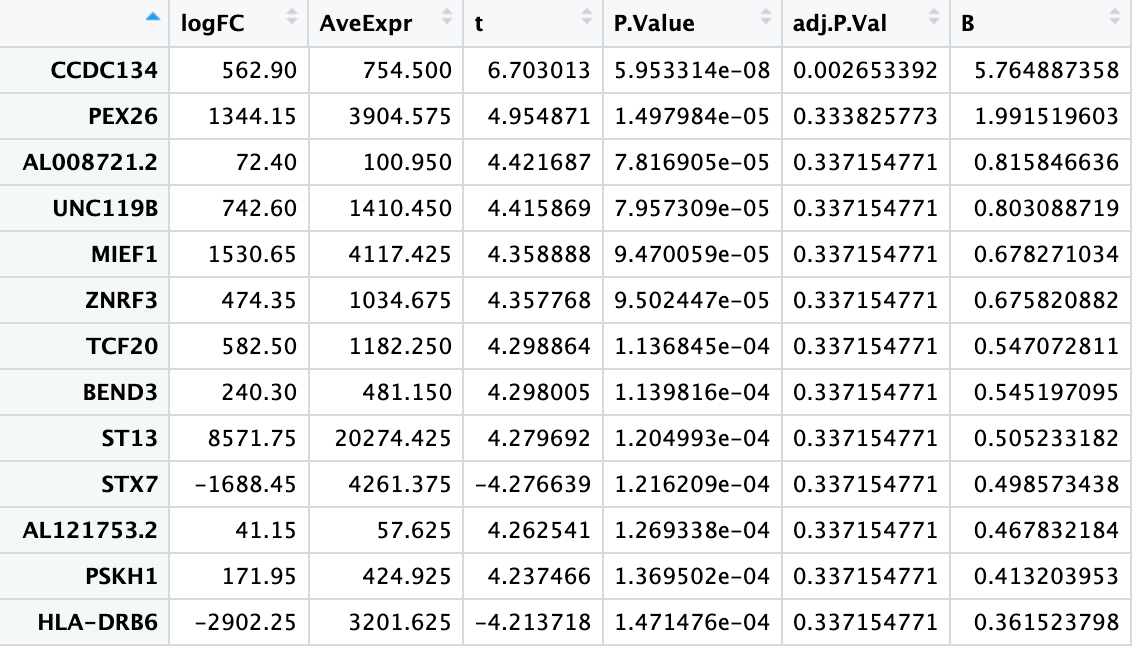The height and width of the screenshot is (646, 1136).
Task: Select the STX7 row label
Action: (x=129, y=484)
